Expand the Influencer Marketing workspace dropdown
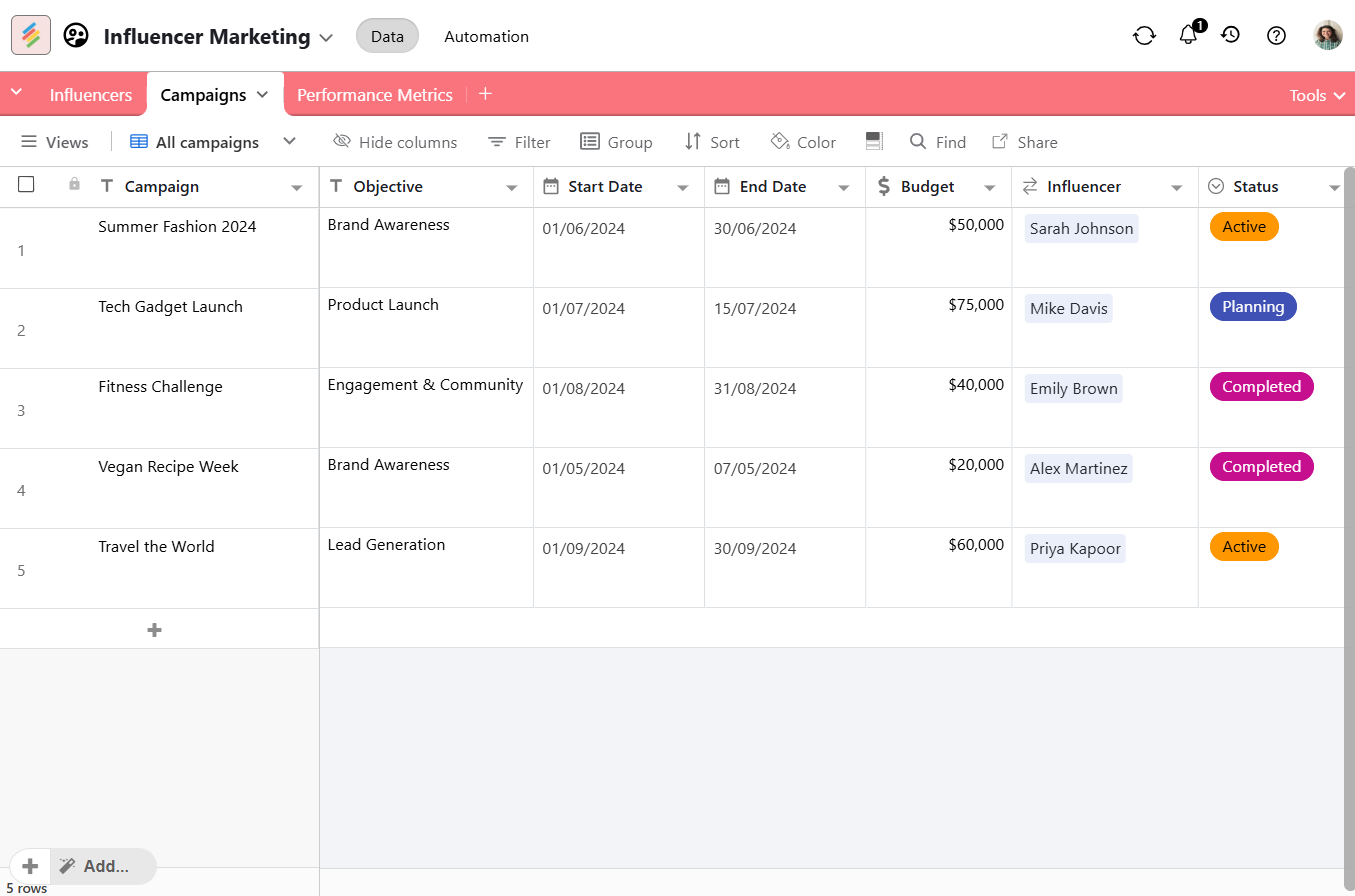Viewport: 1355px width, 896px height. click(x=326, y=38)
